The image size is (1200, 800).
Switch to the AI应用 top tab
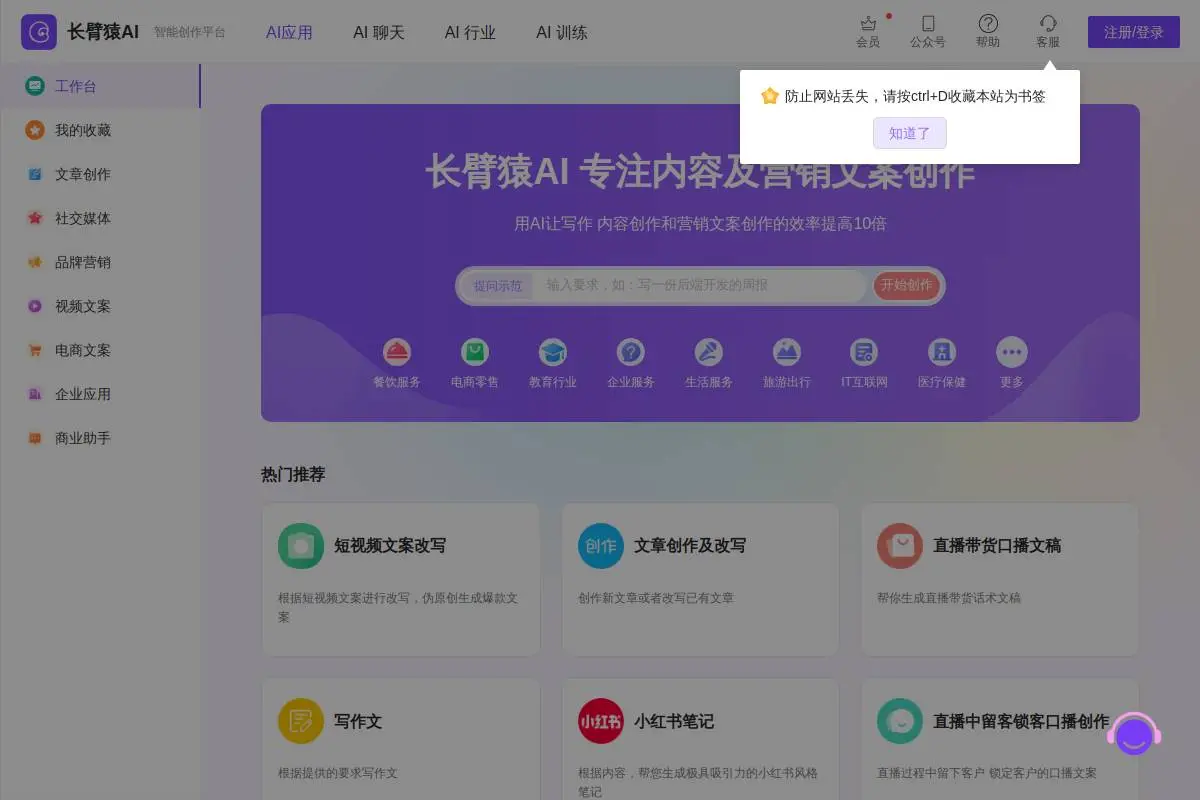[289, 32]
